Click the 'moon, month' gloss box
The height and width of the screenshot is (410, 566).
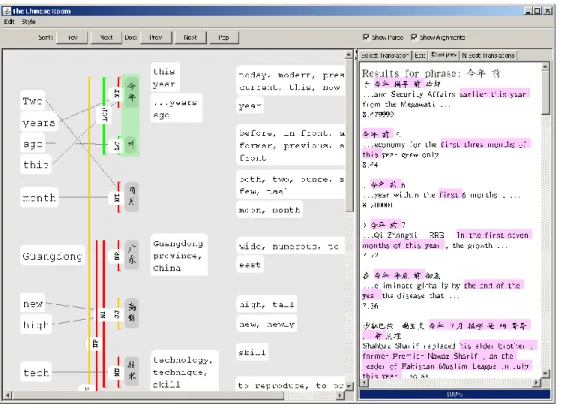point(269,209)
